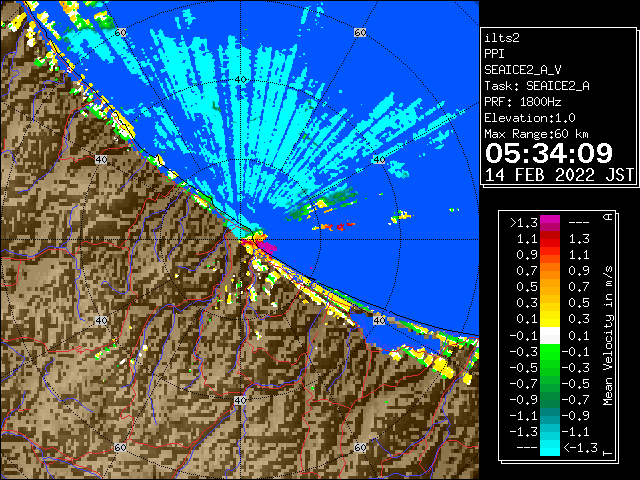Click the 'T' letter at the legend bottom
The height and width of the screenshot is (480, 640).
click(608, 453)
